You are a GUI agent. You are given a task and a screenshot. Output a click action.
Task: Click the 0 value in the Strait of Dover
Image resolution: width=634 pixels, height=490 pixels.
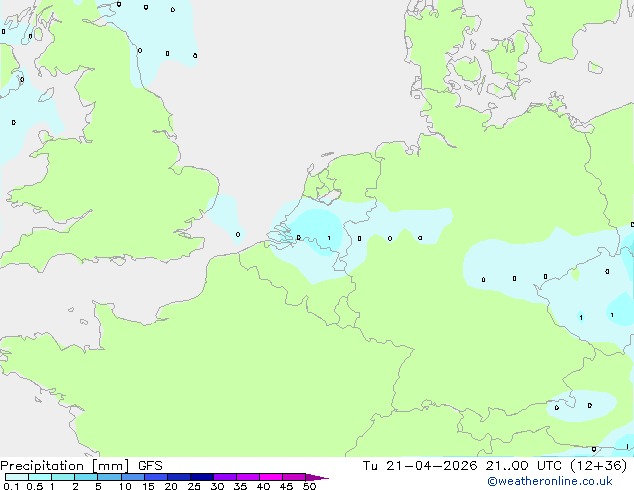[238, 234]
